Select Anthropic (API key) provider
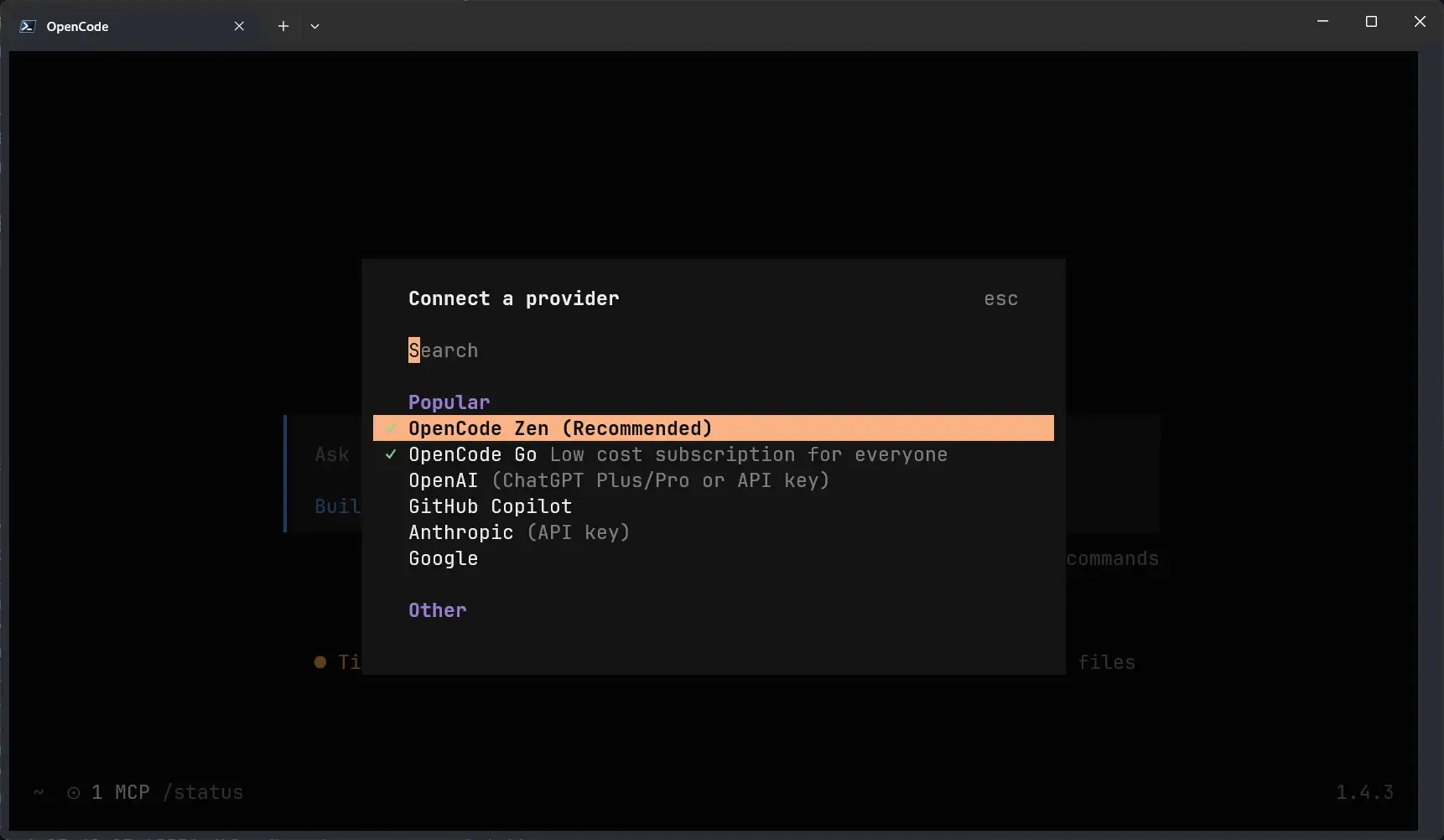 click(714, 532)
